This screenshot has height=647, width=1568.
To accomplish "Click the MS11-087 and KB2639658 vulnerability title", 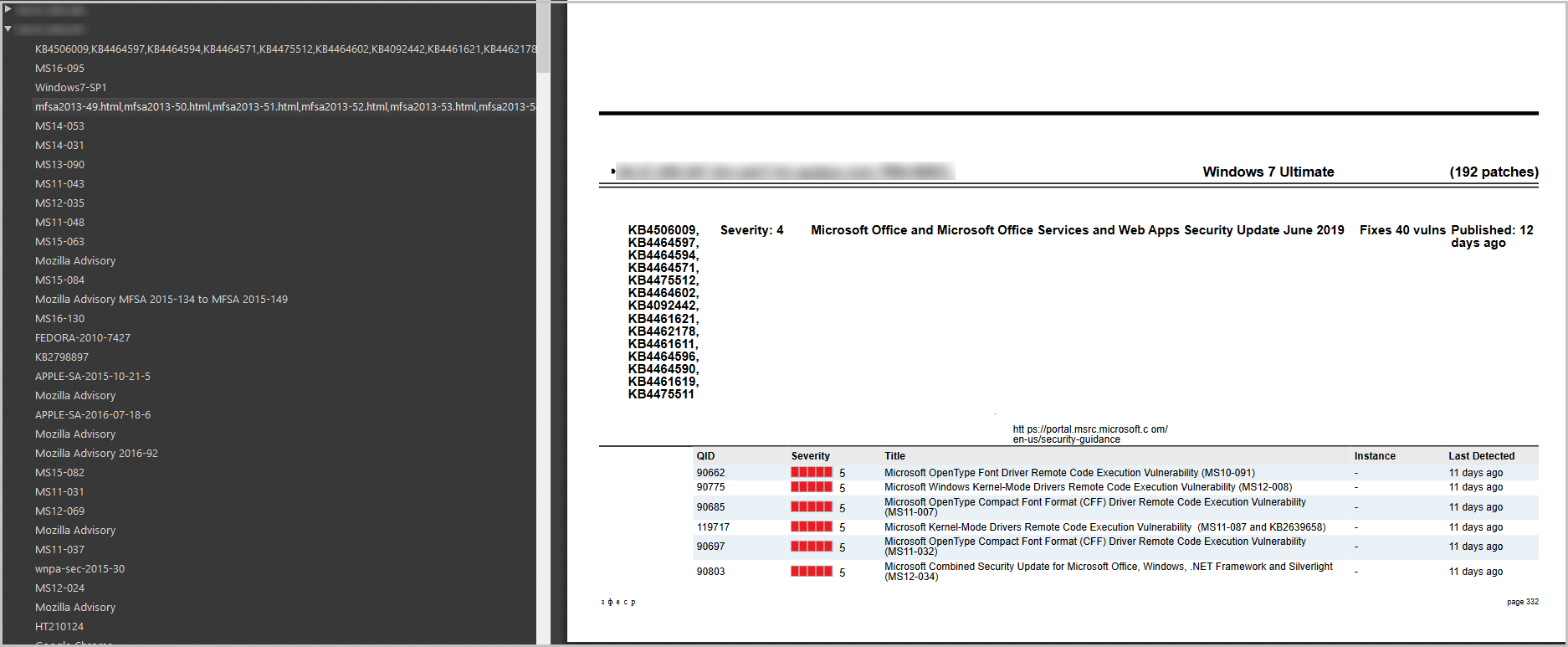I will click(x=1105, y=527).
